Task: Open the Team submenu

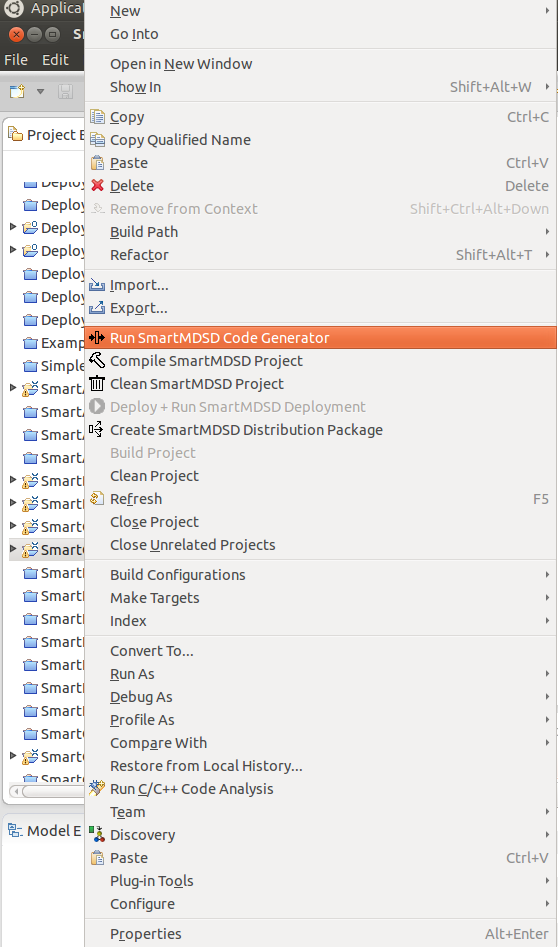Action: (x=320, y=812)
